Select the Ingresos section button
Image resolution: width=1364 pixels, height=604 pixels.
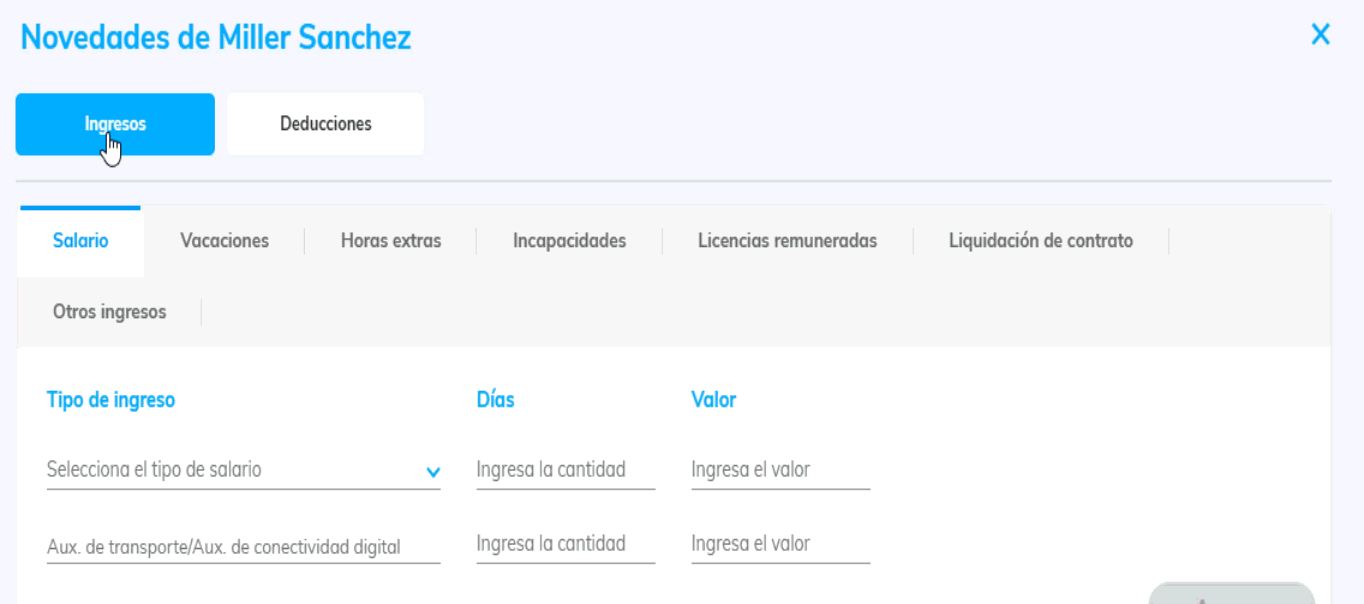point(115,124)
